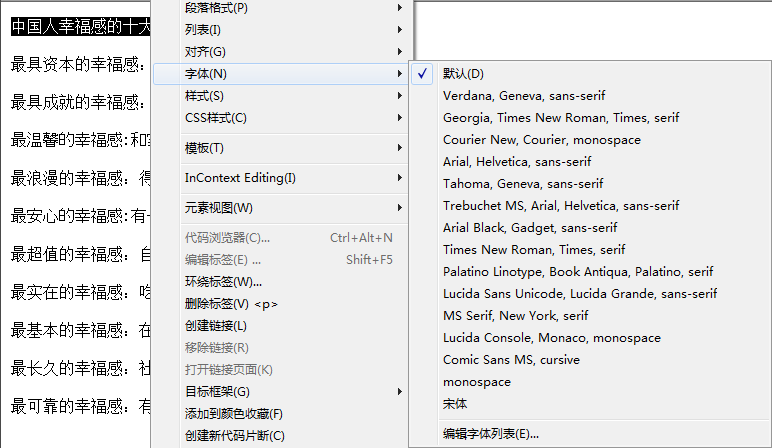This screenshot has height=448, width=772.
Task: Select 宋体 font from list
Action: 455,404
